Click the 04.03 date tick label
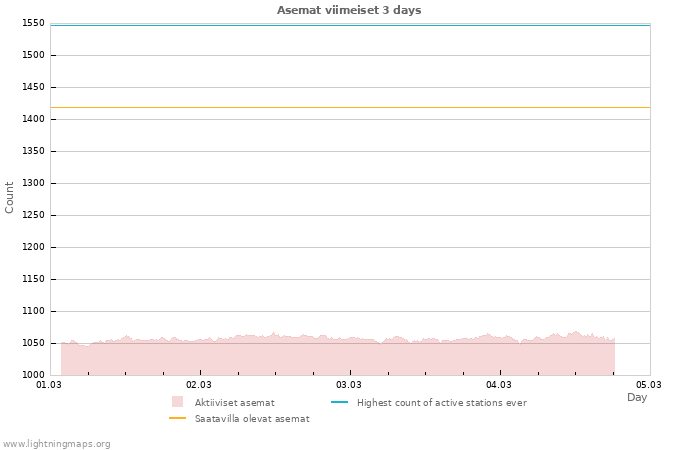The width and height of the screenshot is (700, 450). pos(499,384)
